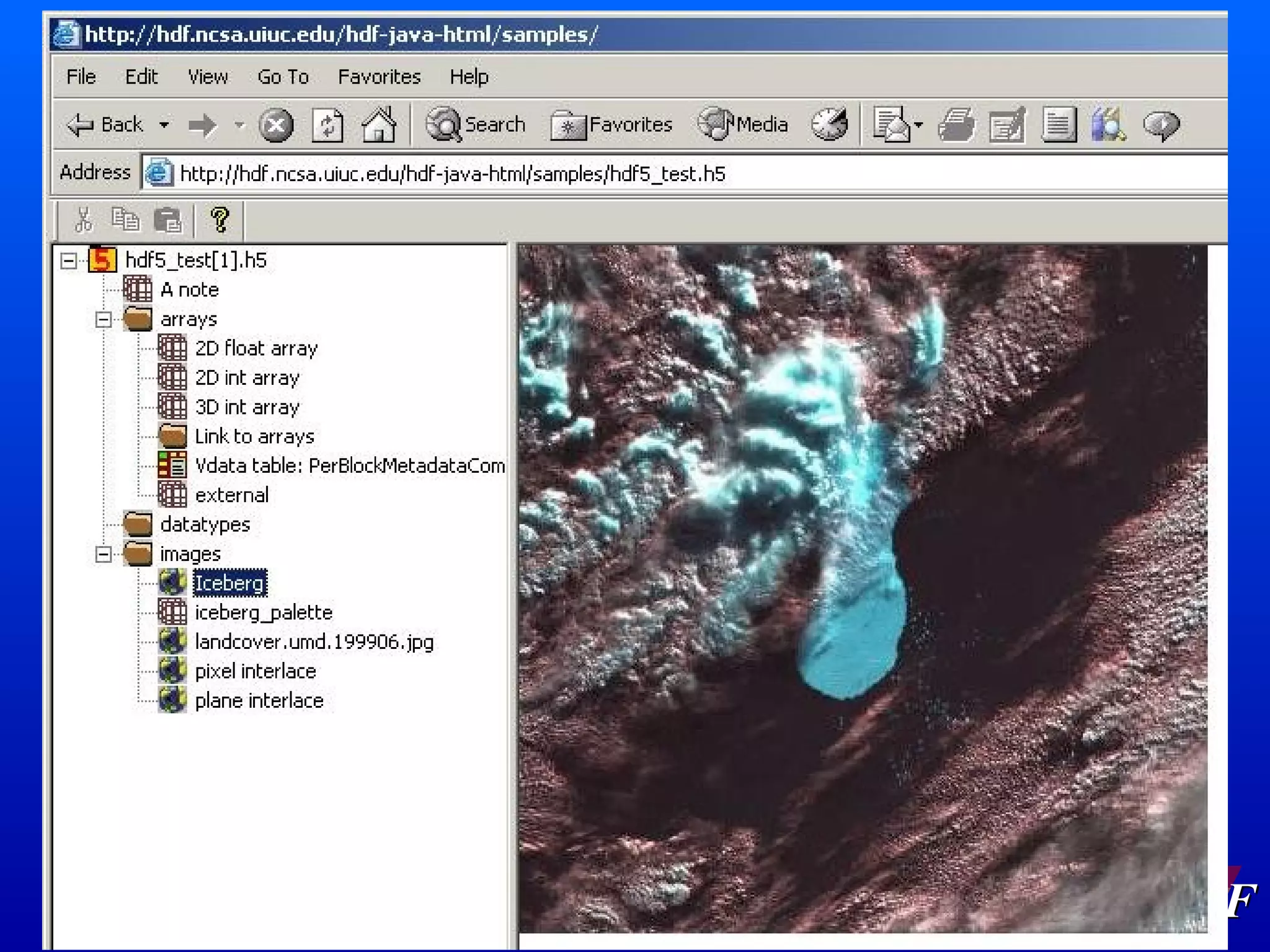This screenshot has width=1270, height=952.
Task: Click the Copy icon in lower toolbar
Action: tap(125, 220)
